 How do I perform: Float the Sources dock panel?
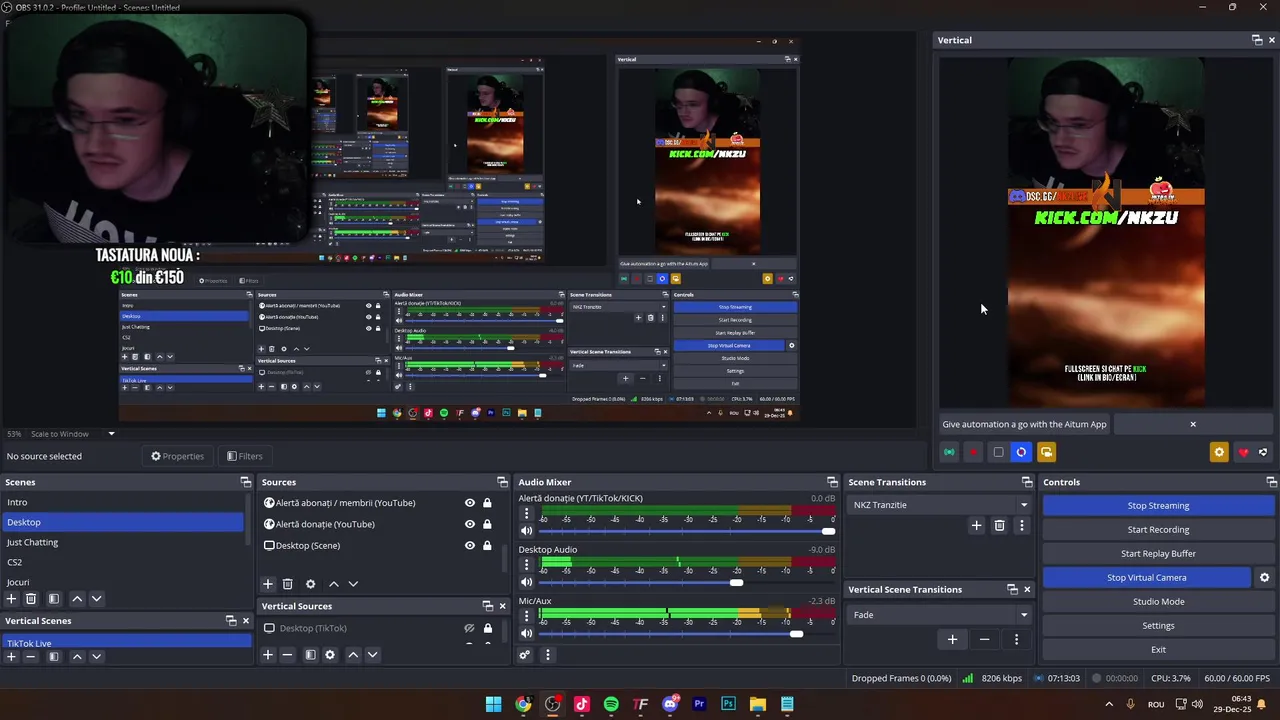tap(503, 482)
